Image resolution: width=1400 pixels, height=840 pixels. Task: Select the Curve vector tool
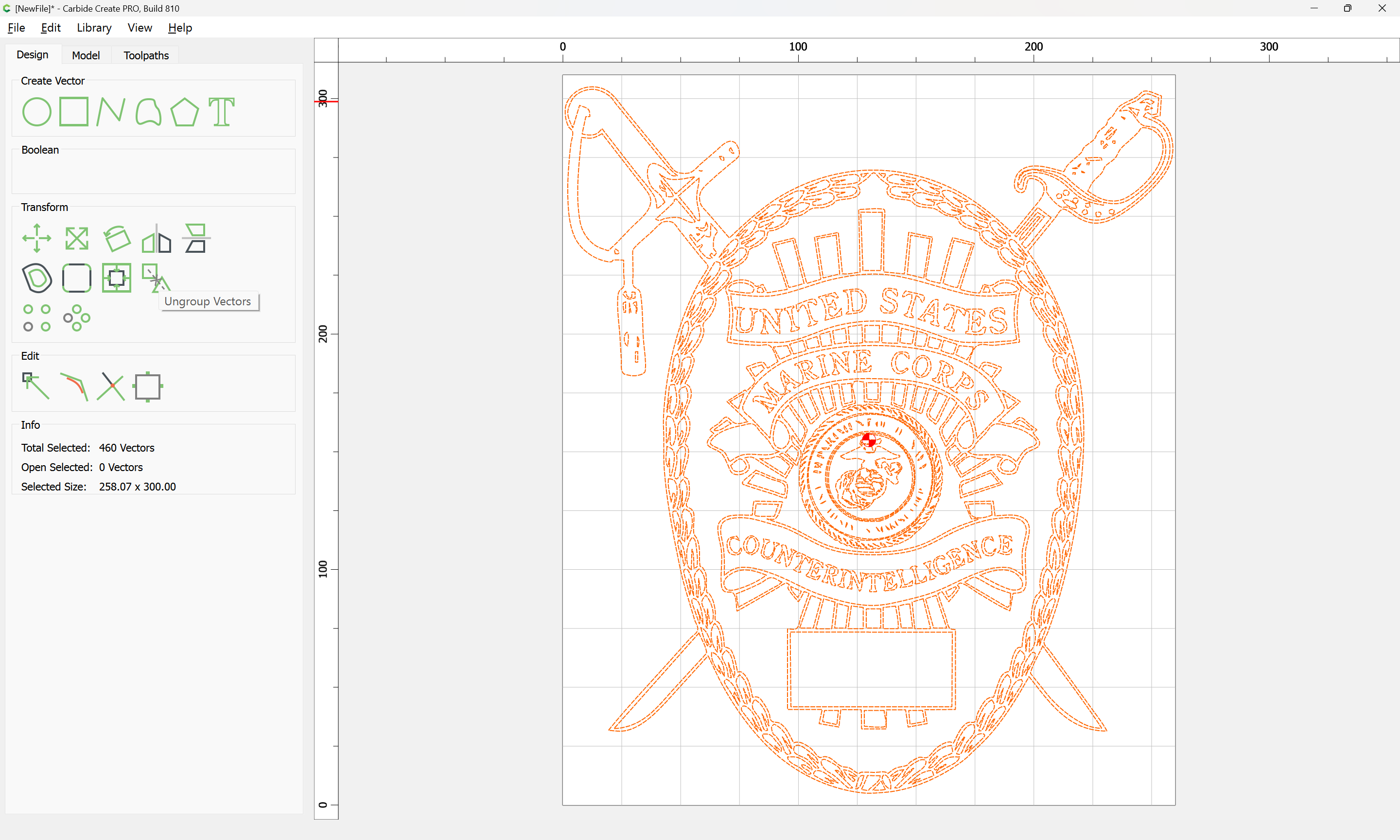pyautogui.click(x=148, y=111)
